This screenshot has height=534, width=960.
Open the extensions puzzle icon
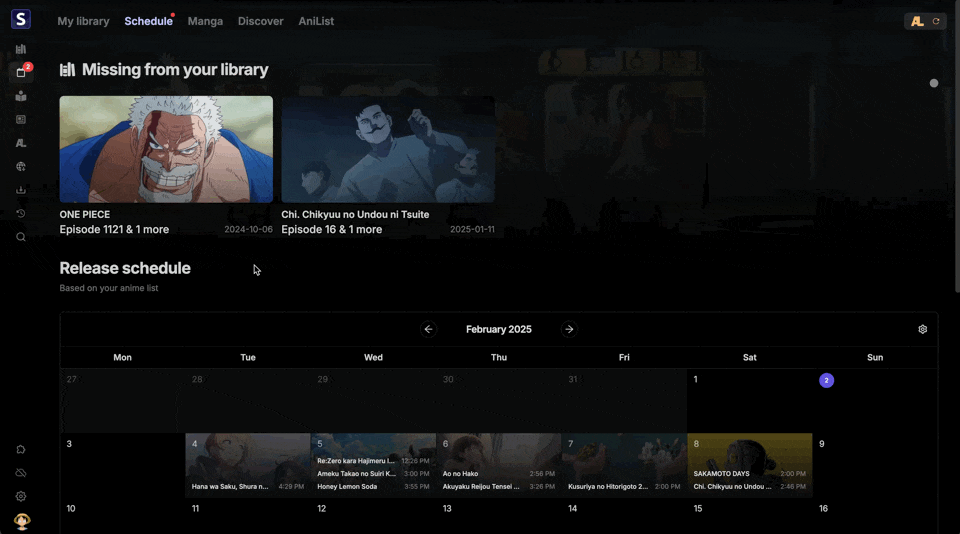(x=21, y=449)
